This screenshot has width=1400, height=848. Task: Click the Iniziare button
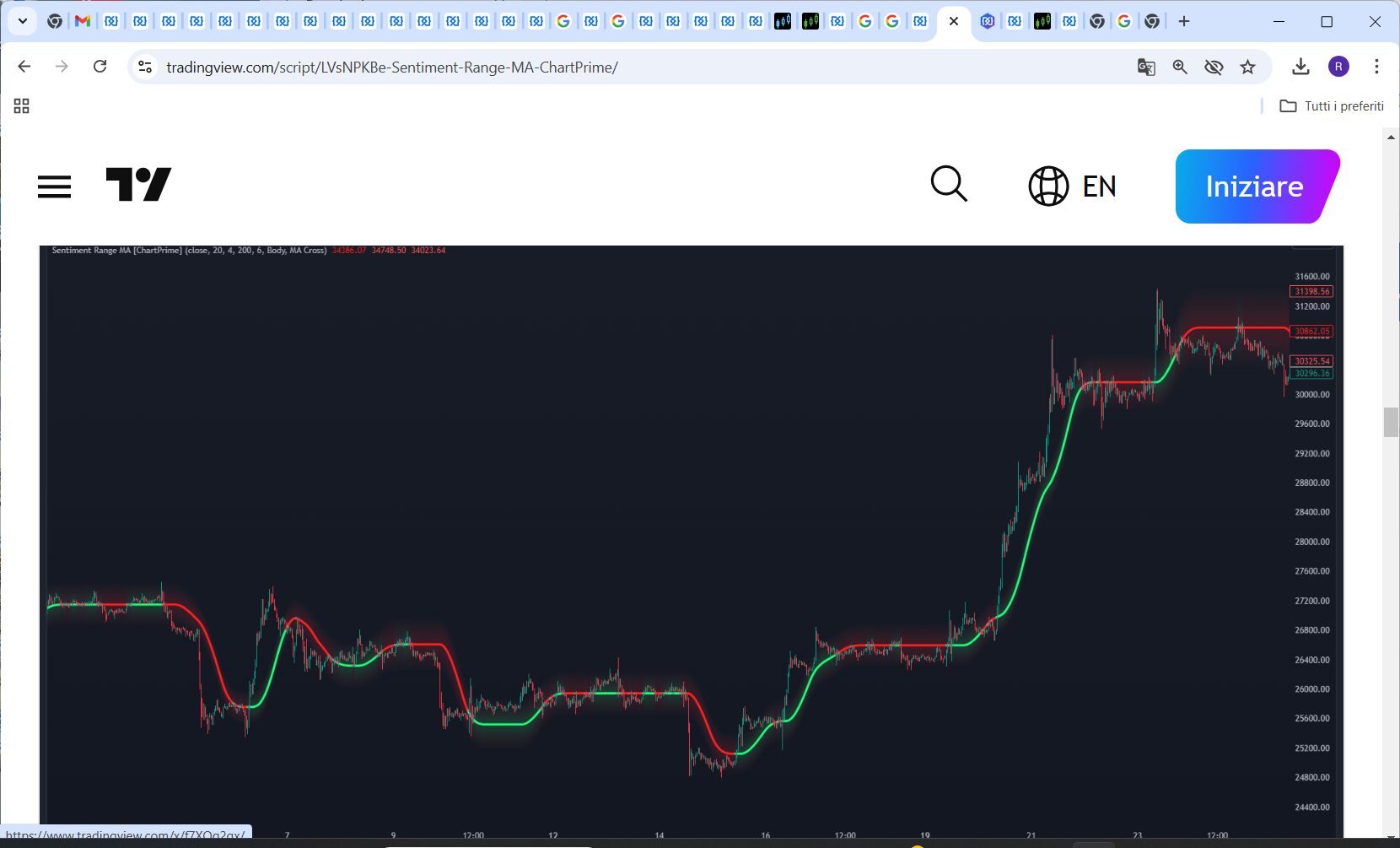point(1257,186)
